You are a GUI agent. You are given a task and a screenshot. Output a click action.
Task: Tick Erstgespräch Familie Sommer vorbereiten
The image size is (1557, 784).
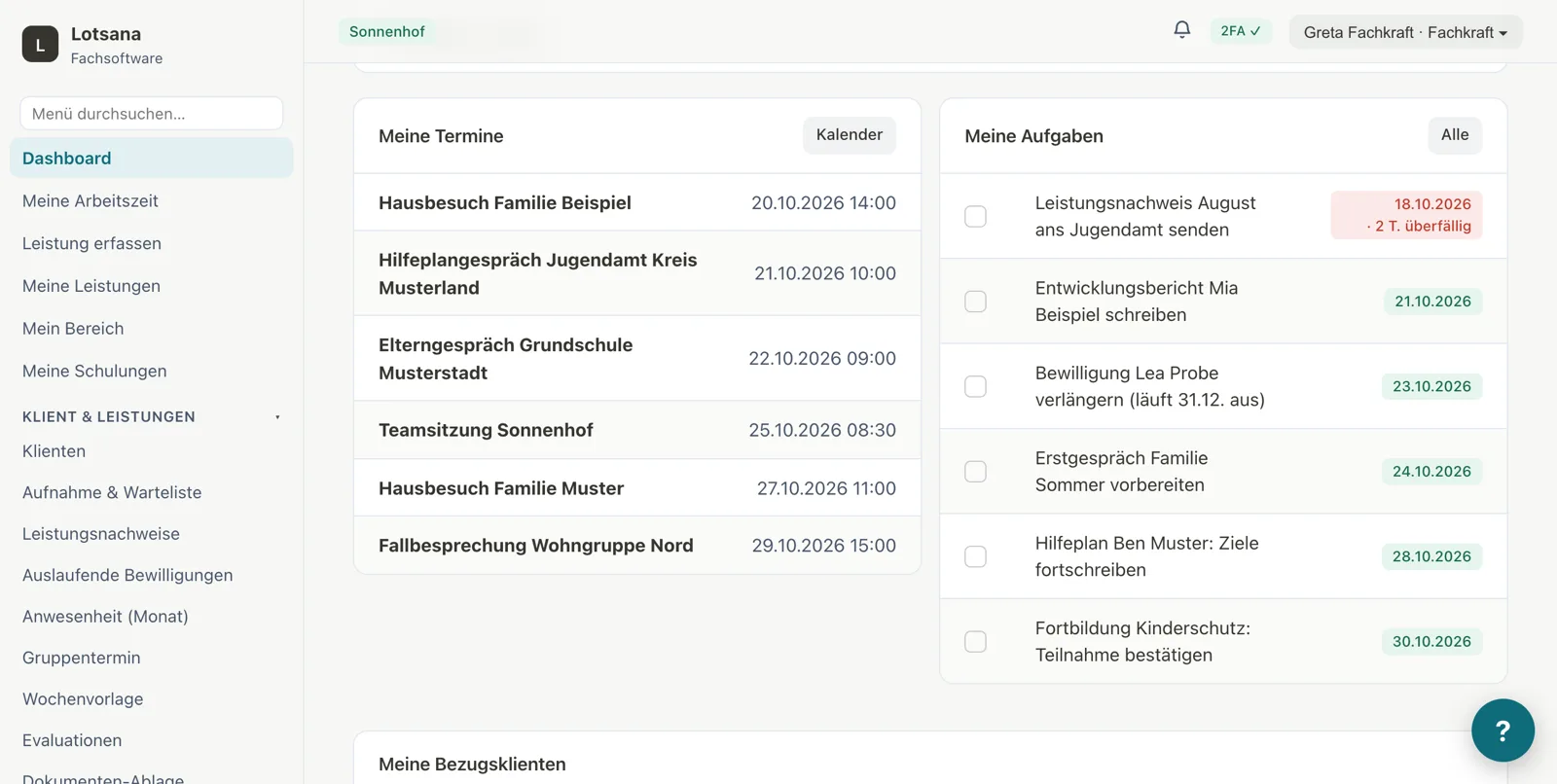(975, 472)
